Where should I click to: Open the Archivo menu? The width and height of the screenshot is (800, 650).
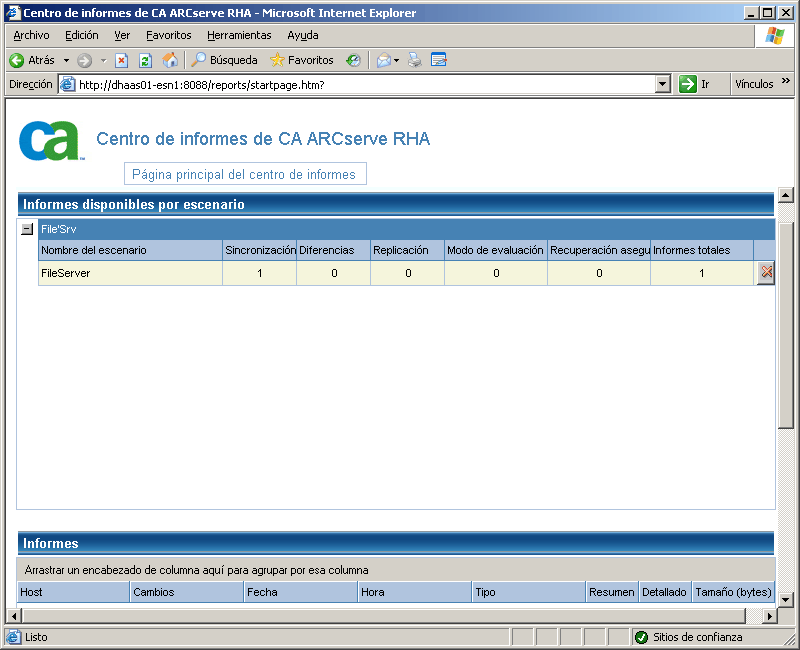click(30, 34)
